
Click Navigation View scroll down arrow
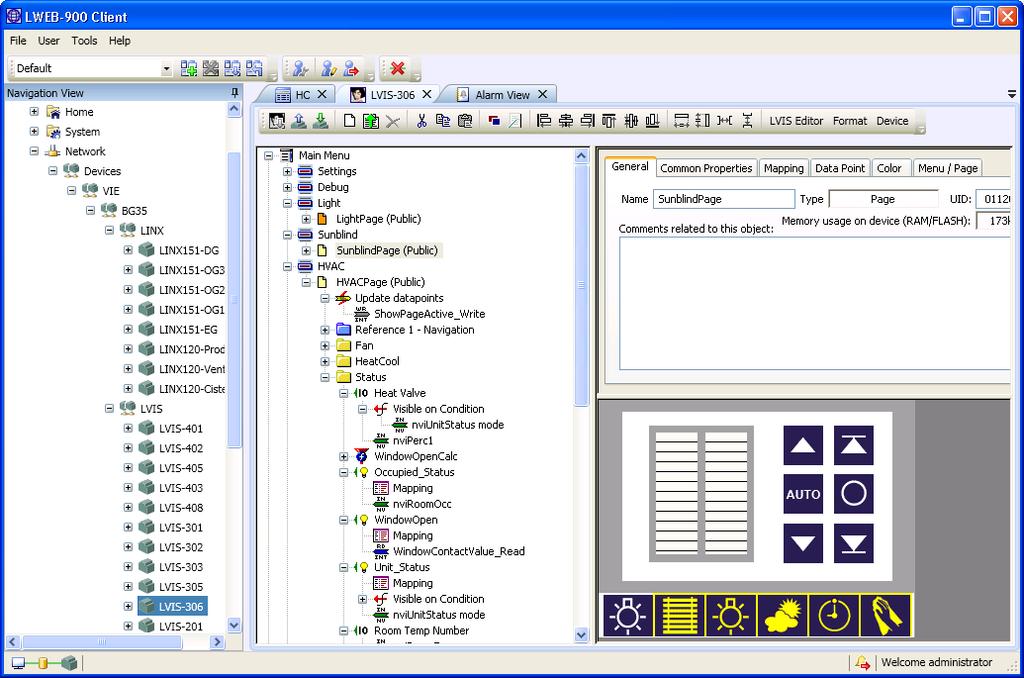click(x=234, y=625)
